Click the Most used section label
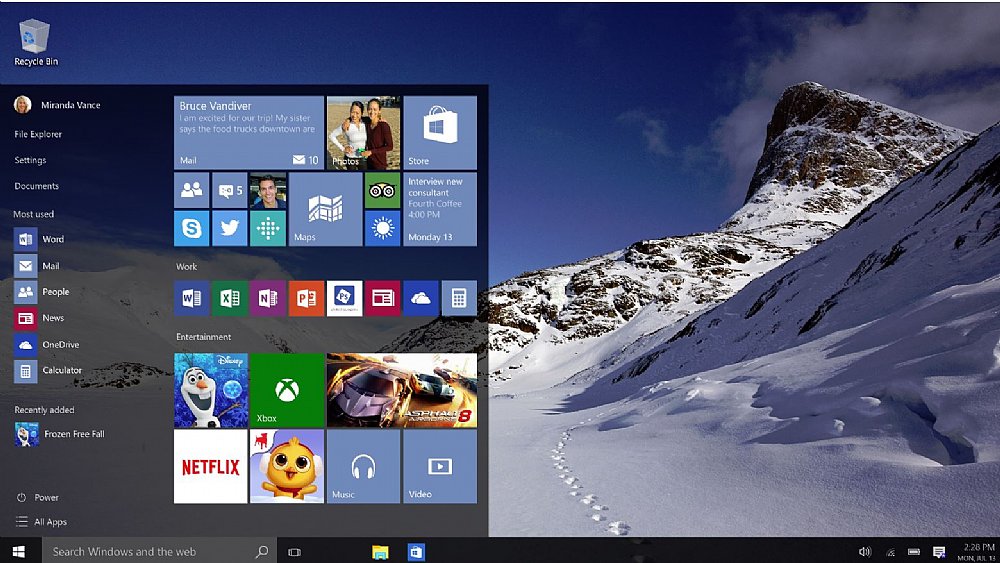The width and height of the screenshot is (1000, 563). (x=34, y=214)
